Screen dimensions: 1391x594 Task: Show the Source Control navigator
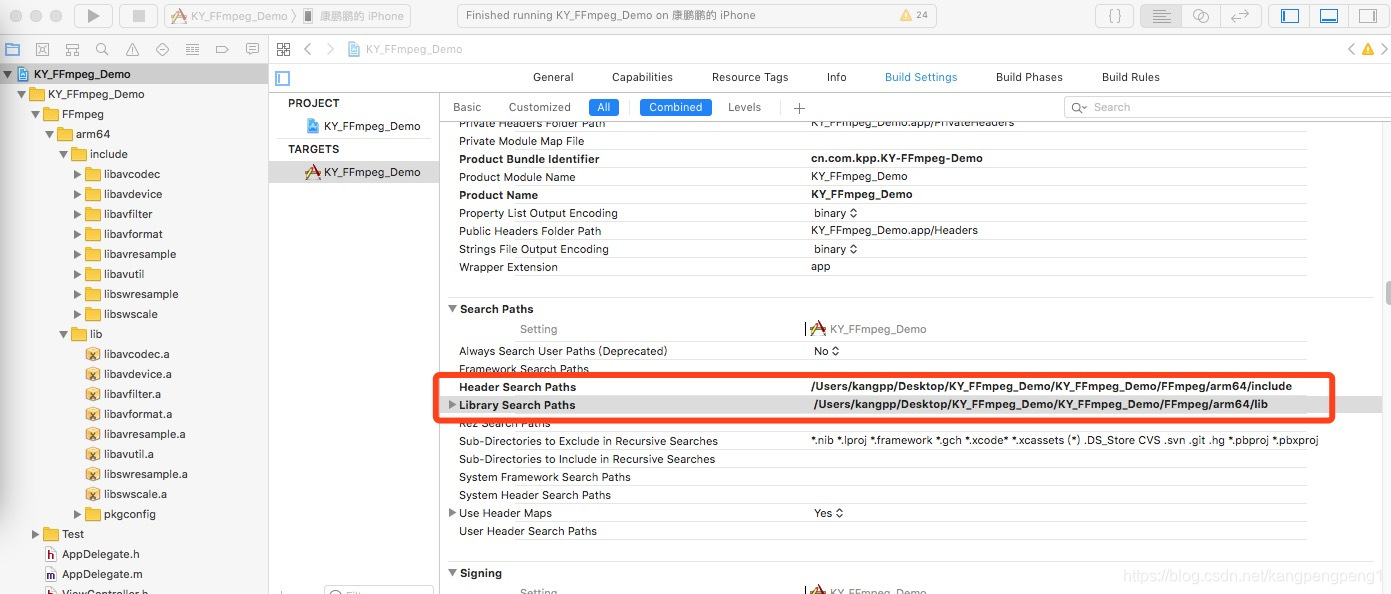pos(42,49)
